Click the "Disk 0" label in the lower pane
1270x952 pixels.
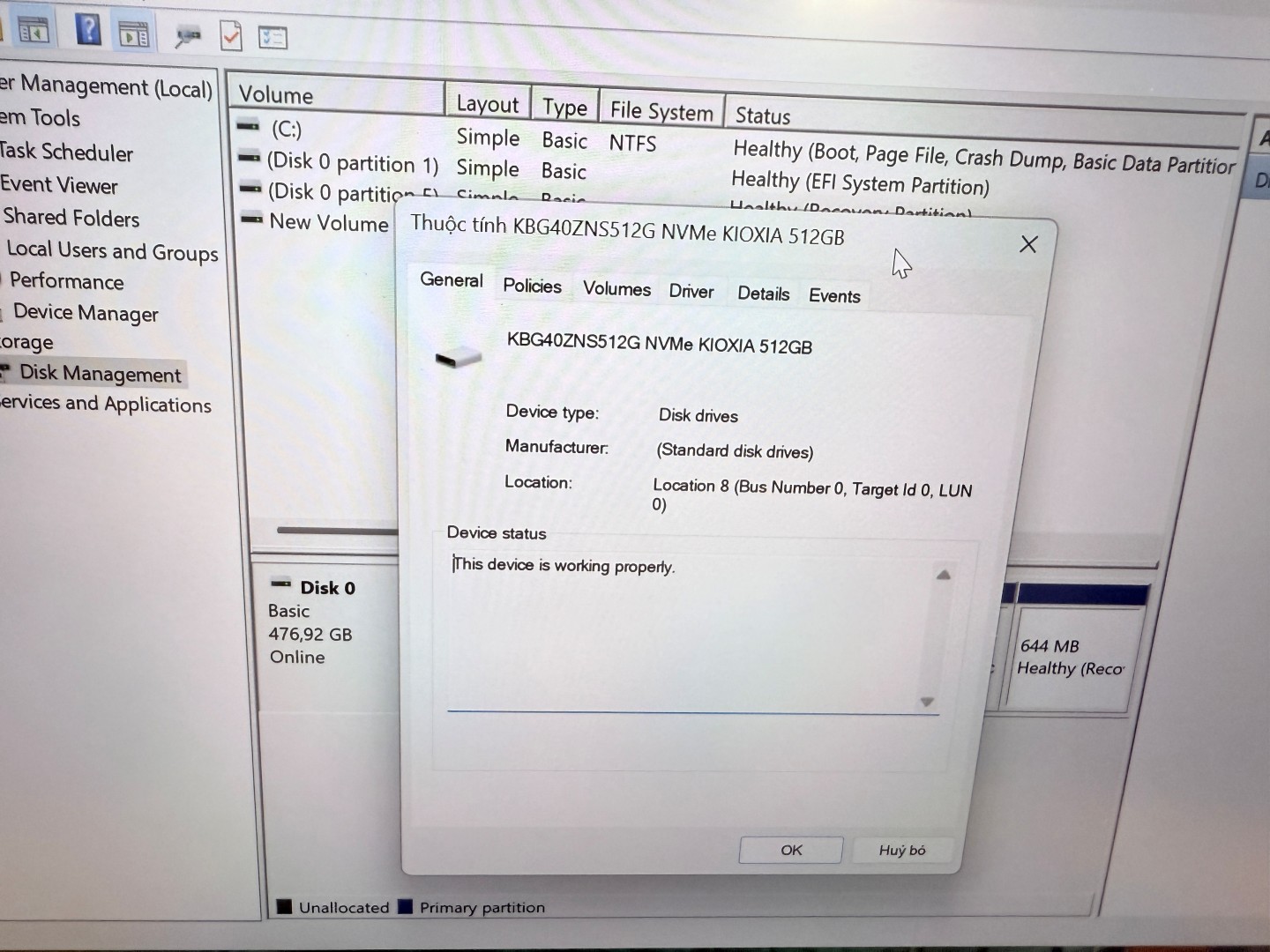point(327,587)
